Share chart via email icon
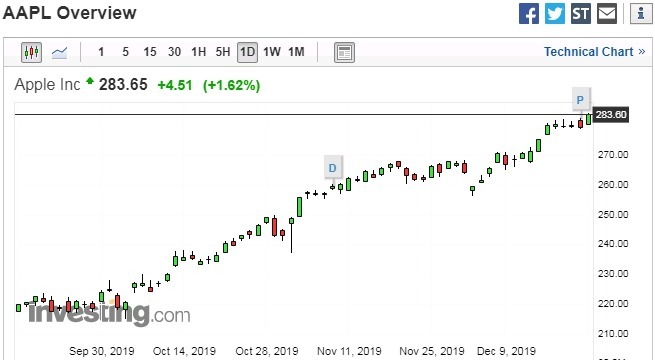Image resolution: width=655 pixels, height=360 pixels. (x=607, y=14)
